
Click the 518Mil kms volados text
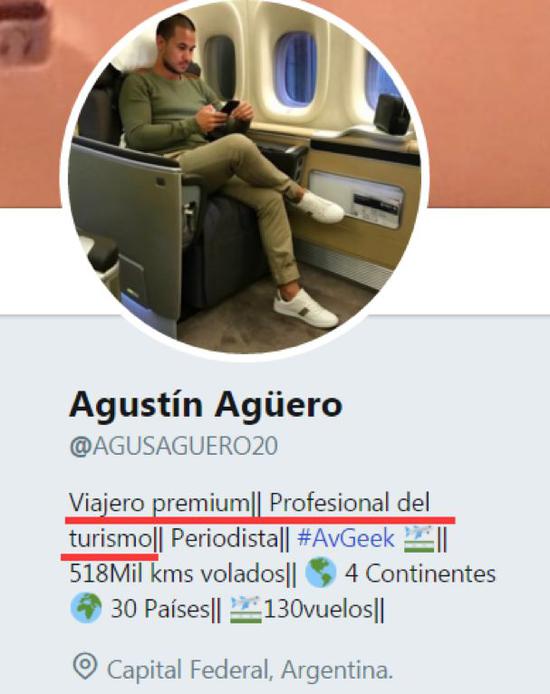pos(177,574)
